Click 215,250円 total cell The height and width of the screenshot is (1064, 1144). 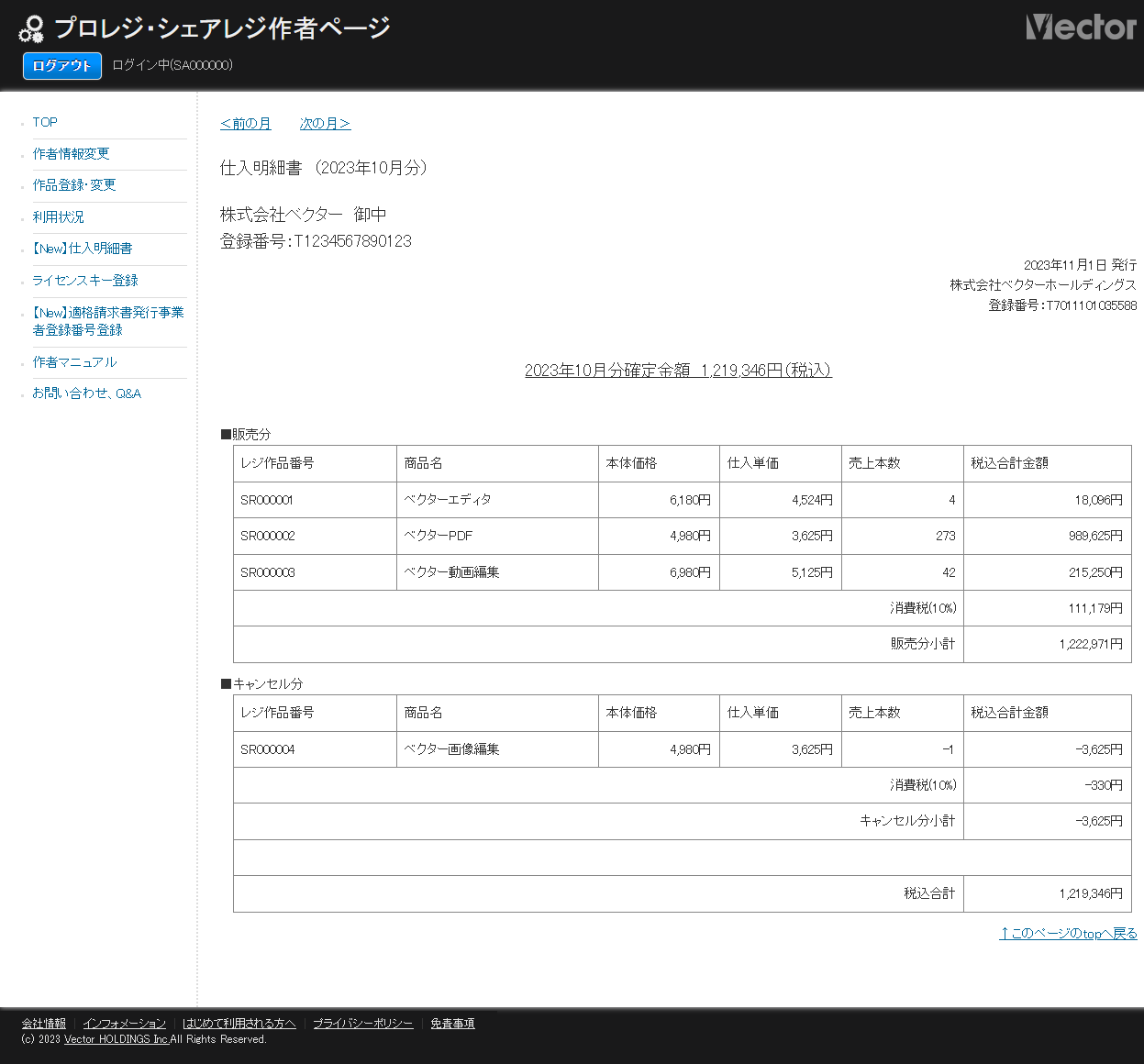pyautogui.click(x=1048, y=572)
